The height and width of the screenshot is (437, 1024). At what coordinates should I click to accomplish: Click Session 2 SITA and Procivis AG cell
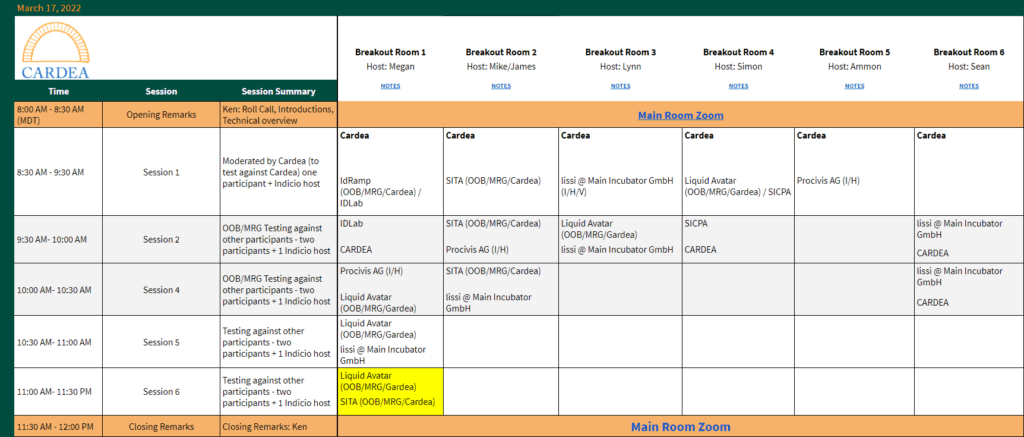(x=501, y=240)
